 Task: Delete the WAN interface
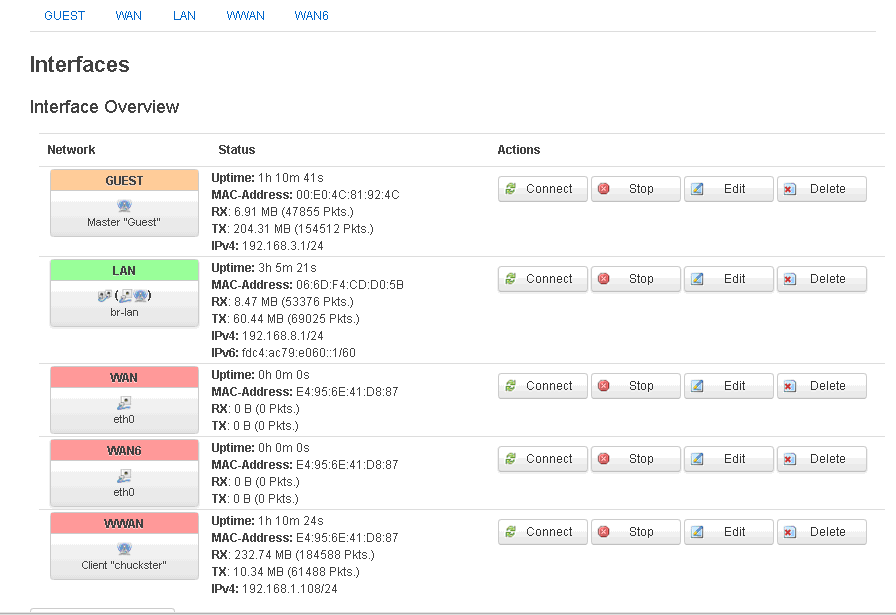coord(822,386)
